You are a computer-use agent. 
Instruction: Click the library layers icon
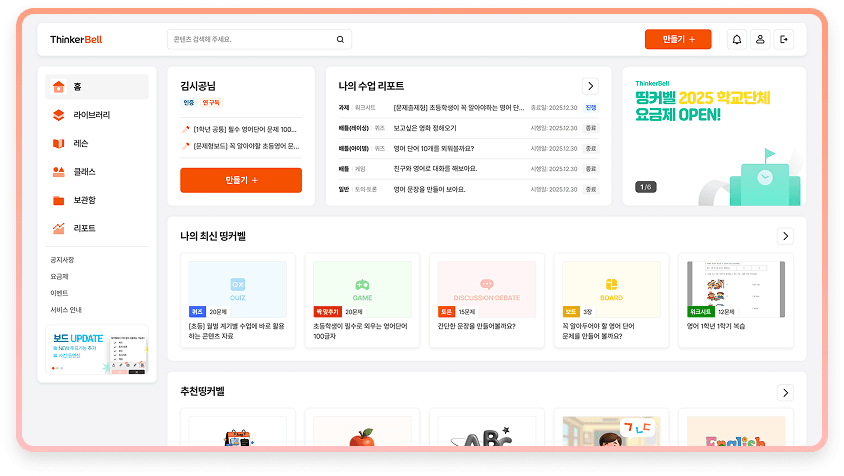(x=59, y=115)
